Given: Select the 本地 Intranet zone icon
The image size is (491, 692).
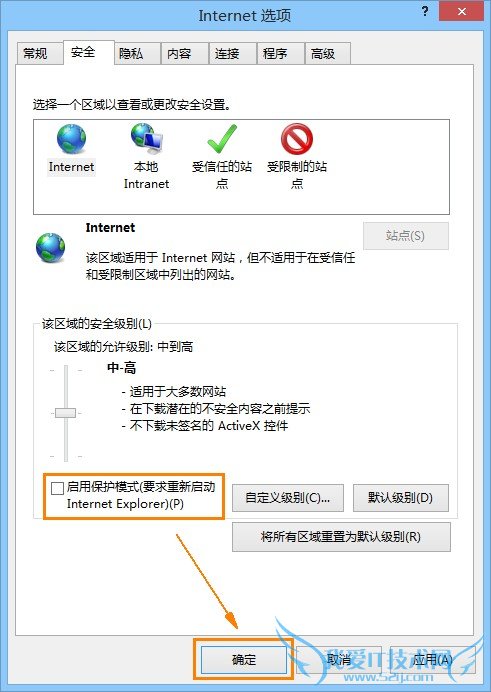Looking at the screenshot, I should 146,139.
